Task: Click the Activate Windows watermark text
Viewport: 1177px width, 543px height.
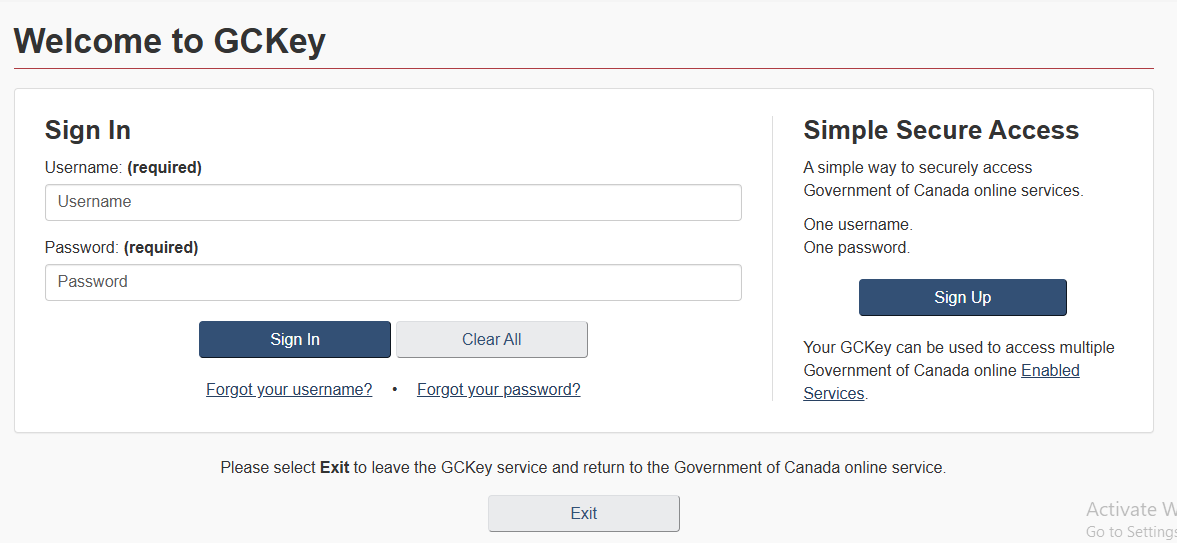Action: coord(1130,510)
